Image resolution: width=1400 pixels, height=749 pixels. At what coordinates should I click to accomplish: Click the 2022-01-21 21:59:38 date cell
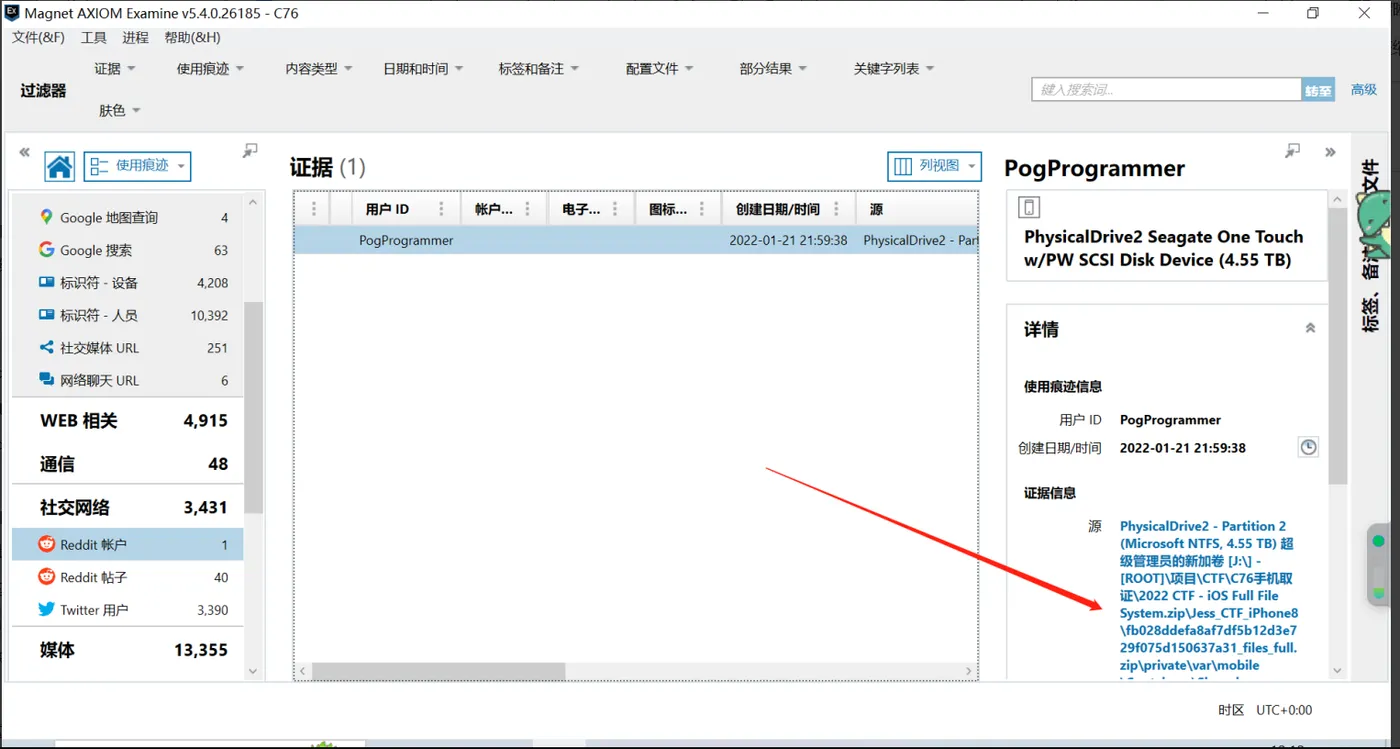(x=788, y=240)
